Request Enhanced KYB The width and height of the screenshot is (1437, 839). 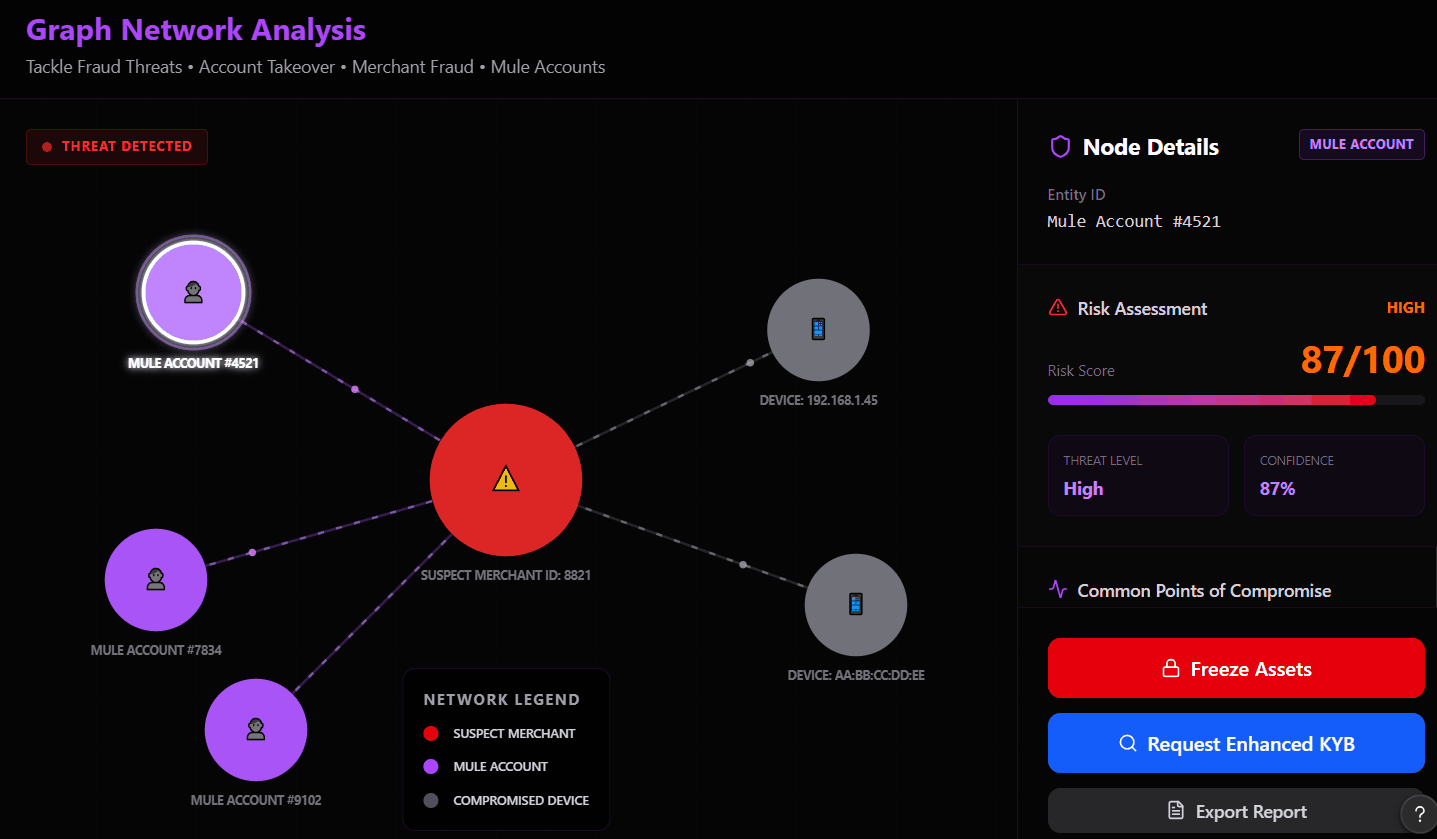point(1236,743)
